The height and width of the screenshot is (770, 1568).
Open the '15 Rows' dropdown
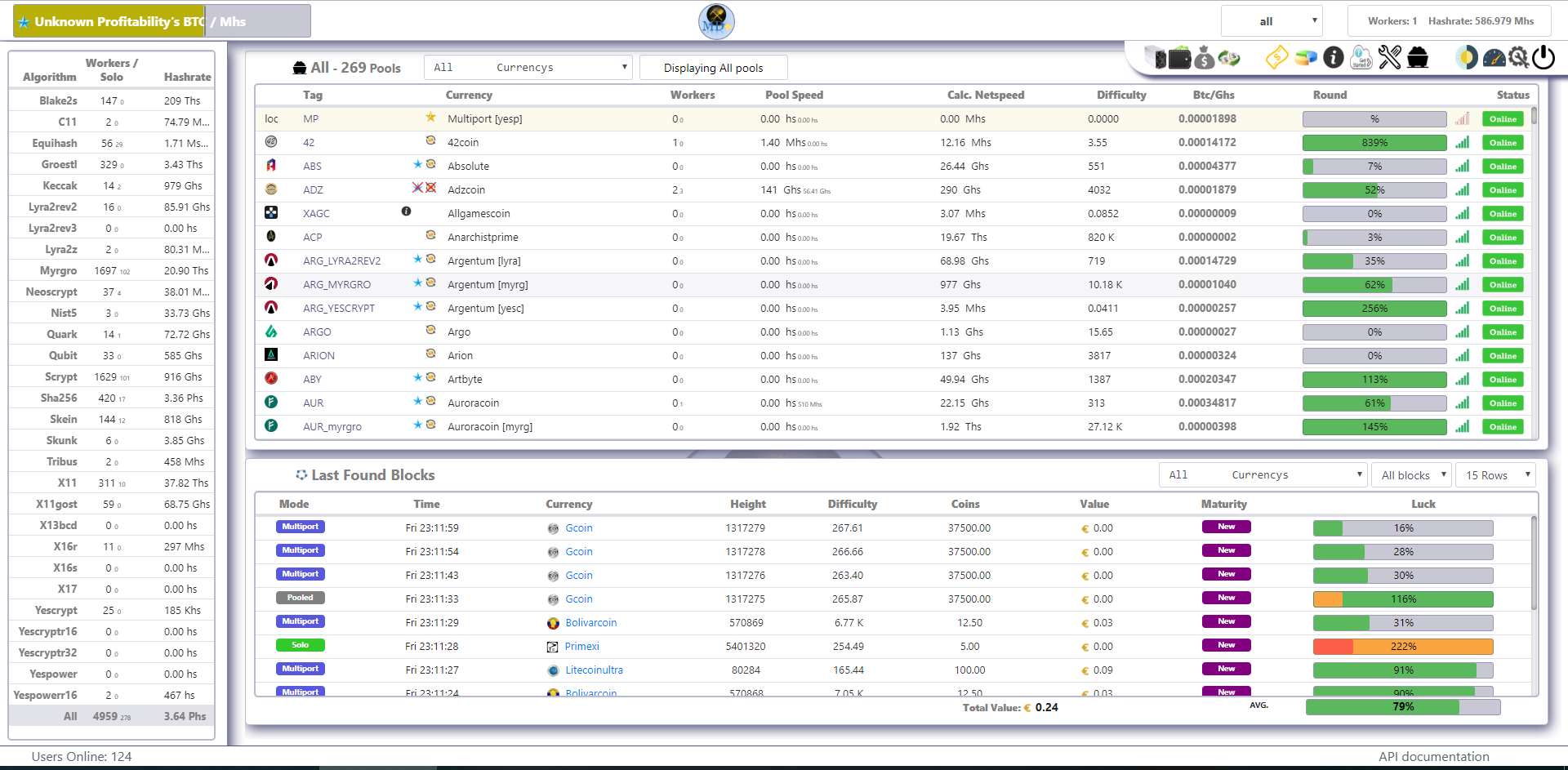1495,474
